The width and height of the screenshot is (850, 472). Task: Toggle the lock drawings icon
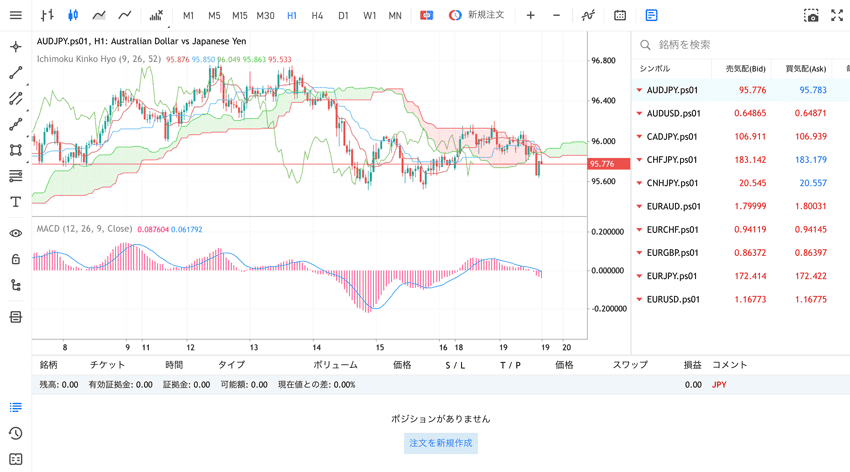16,259
